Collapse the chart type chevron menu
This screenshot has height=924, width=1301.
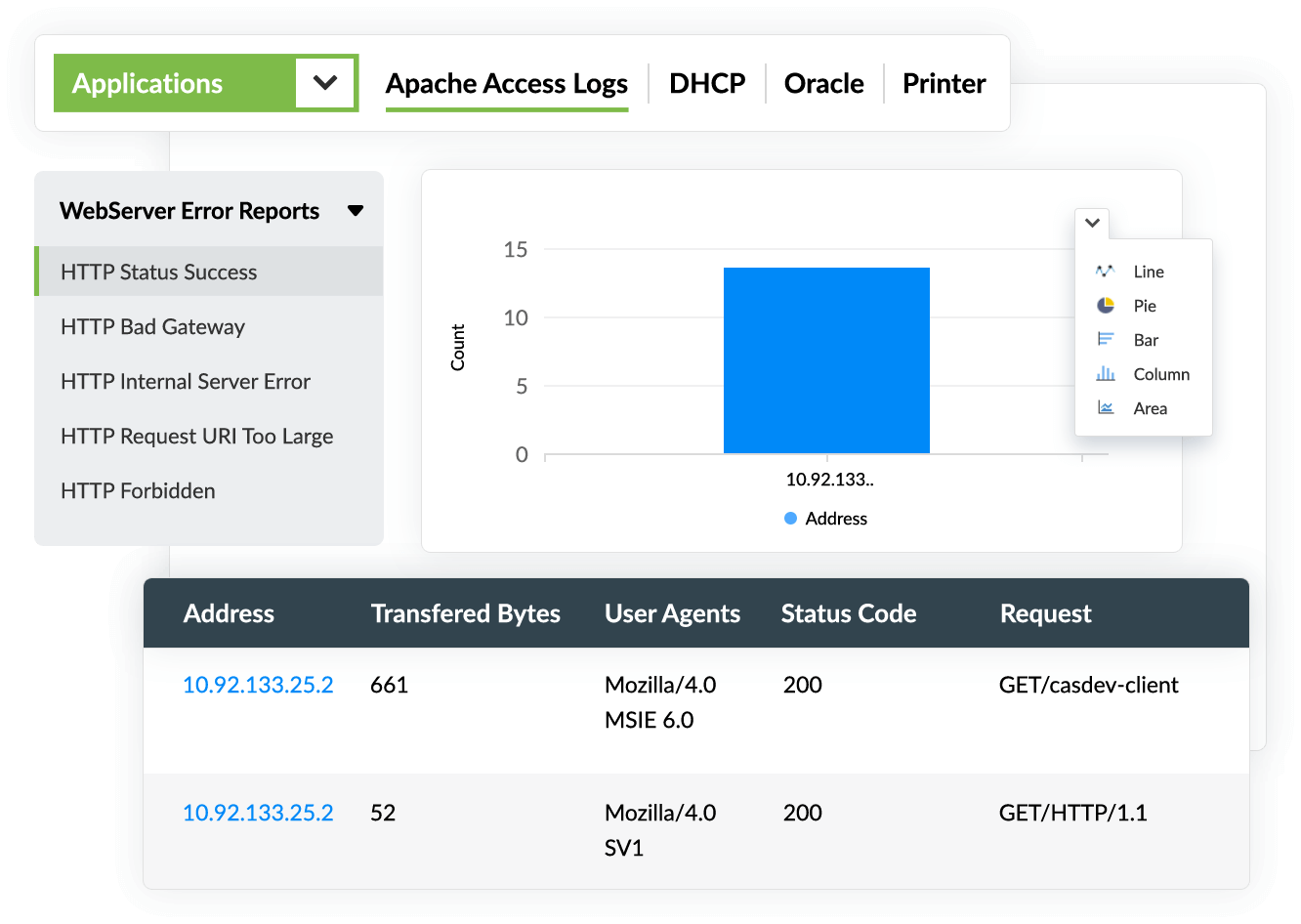tap(1092, 224)
